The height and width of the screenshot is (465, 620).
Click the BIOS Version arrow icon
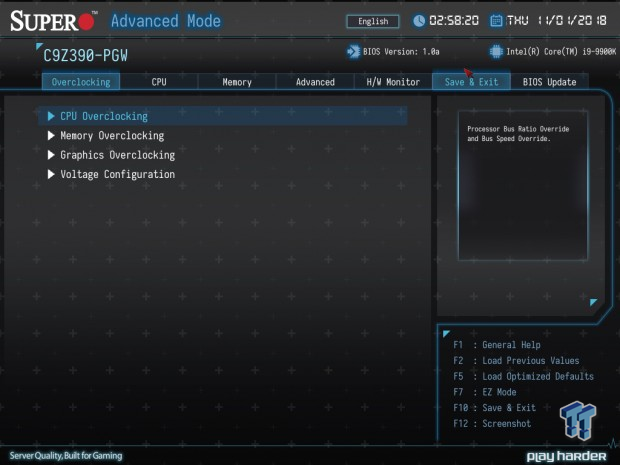352,52
